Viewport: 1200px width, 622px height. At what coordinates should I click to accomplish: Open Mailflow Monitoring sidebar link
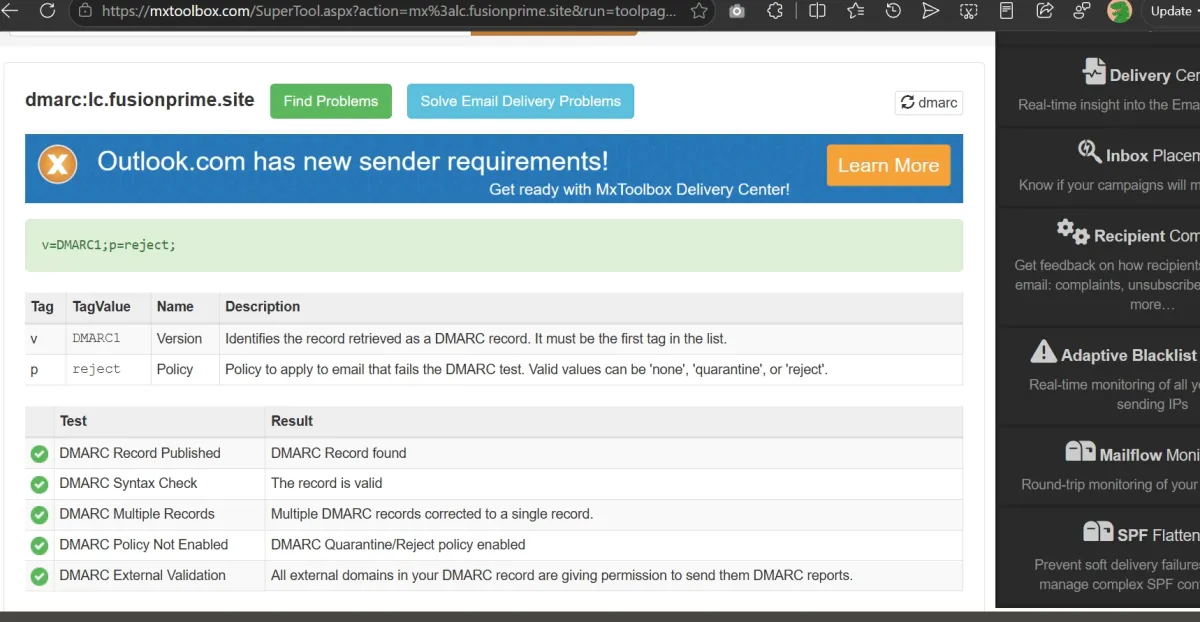1149,455
